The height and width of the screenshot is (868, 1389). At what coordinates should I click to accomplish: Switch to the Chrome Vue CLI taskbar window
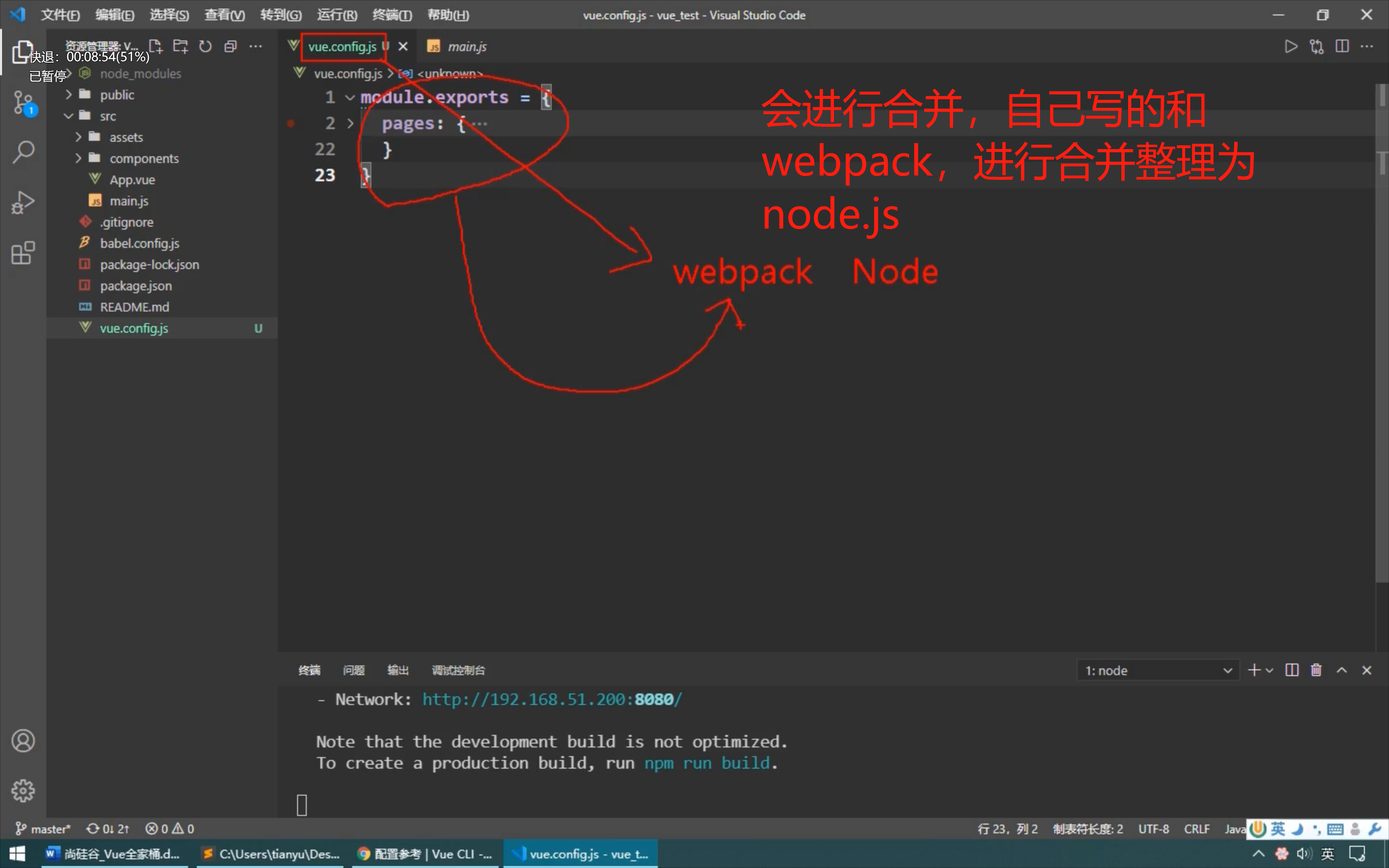point(425,854)
